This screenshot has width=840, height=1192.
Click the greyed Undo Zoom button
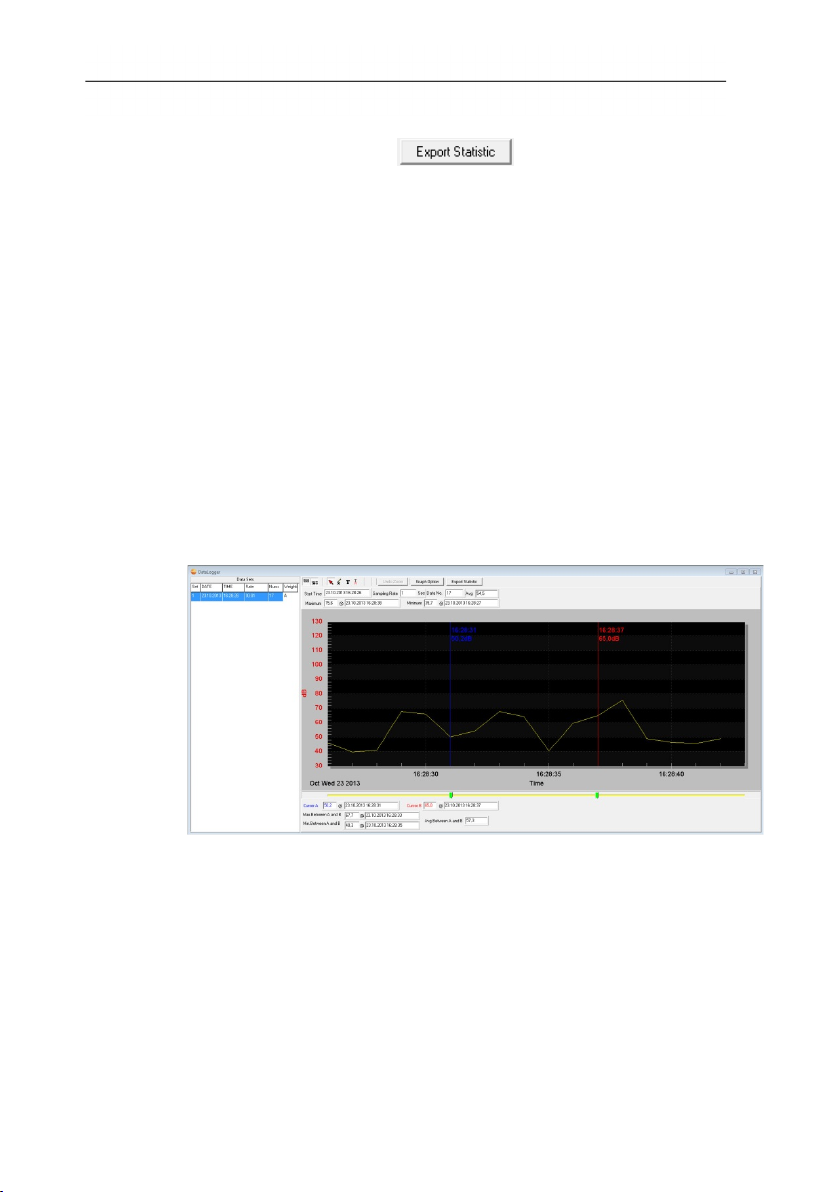pos(393,582)
